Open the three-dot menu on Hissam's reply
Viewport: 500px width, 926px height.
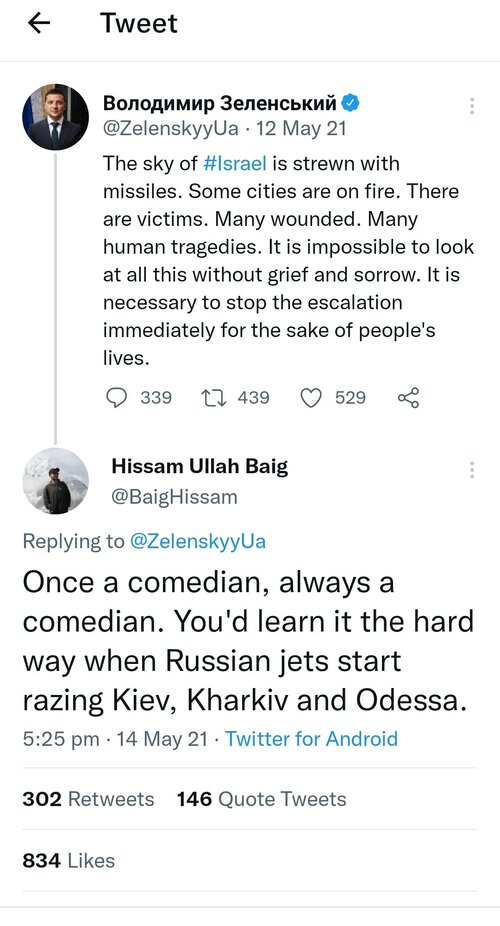[472, 469]
